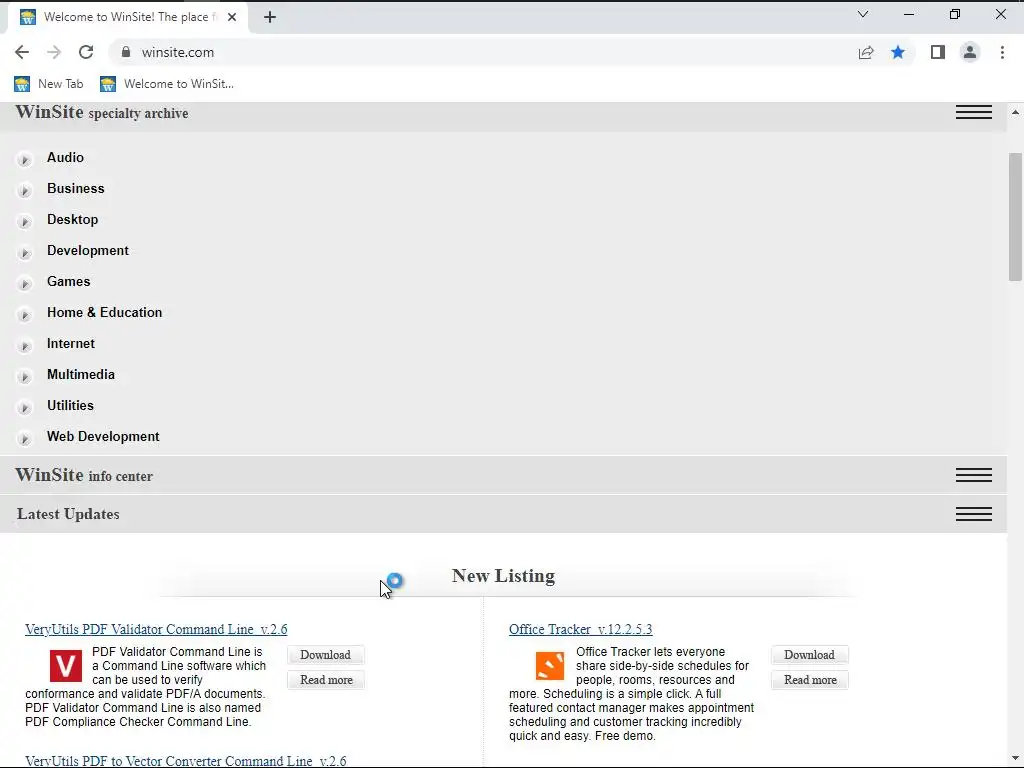Screen dimensions: 1024x768
Task: Open Chrome's three-dot menu
Action: (1002, 52)
